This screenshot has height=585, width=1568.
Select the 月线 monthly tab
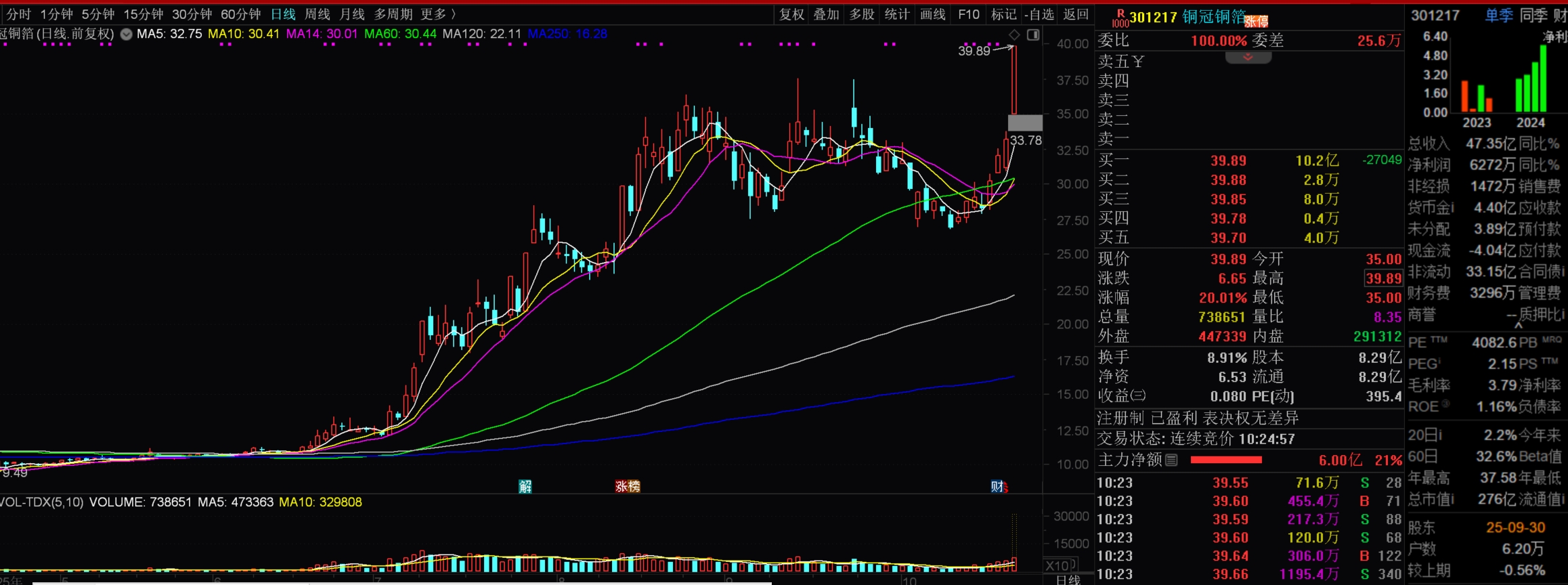pyautogui.click(x=352, y=14)
